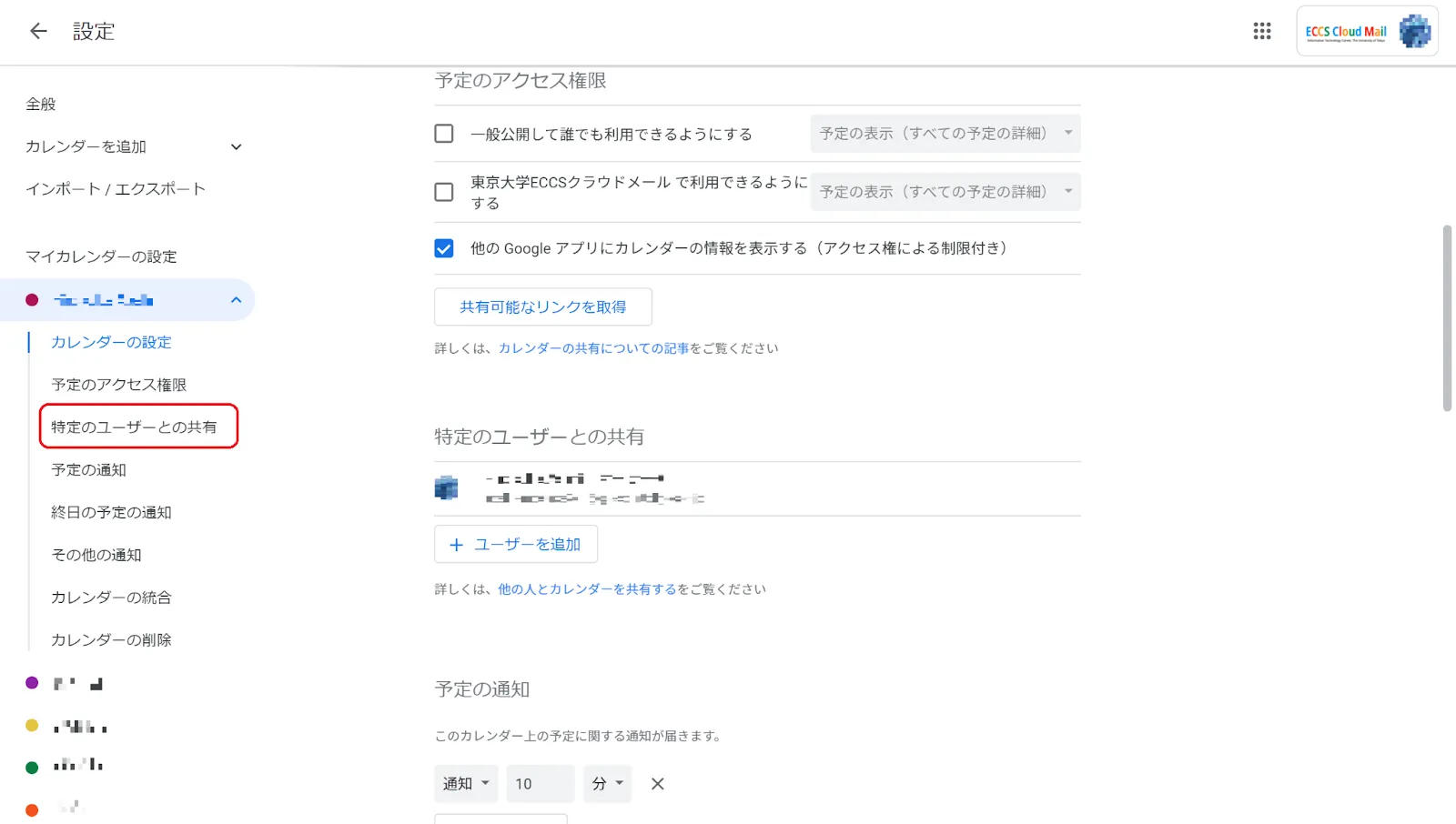The width and height of the screenshot is (1456, 824).
Task: Check 東京大学ECCSクラウドメール で利用できるようにする
Action: tap(443, 191)
